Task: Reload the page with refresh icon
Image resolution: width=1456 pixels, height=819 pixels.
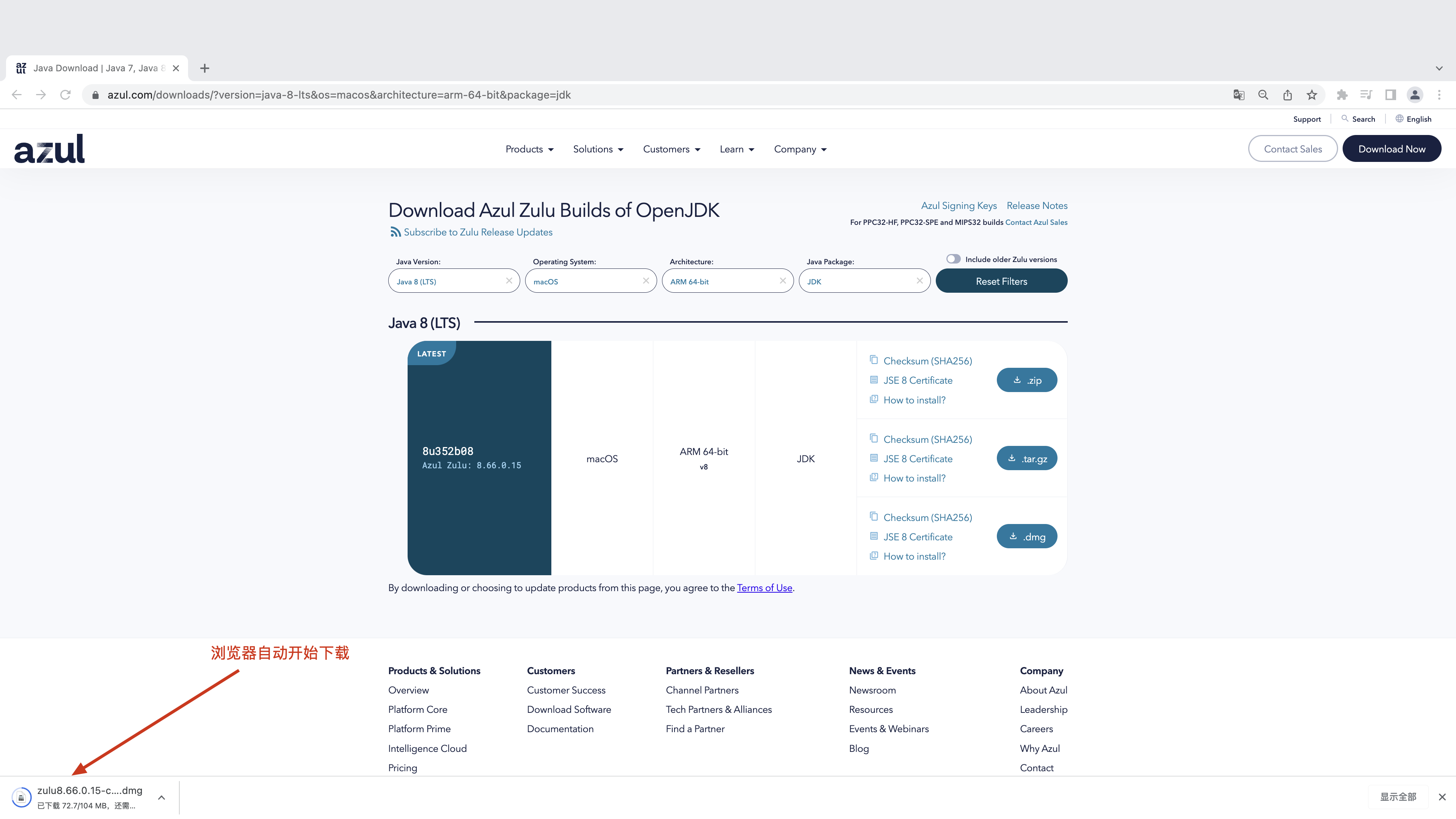Action: coord(66,95)
